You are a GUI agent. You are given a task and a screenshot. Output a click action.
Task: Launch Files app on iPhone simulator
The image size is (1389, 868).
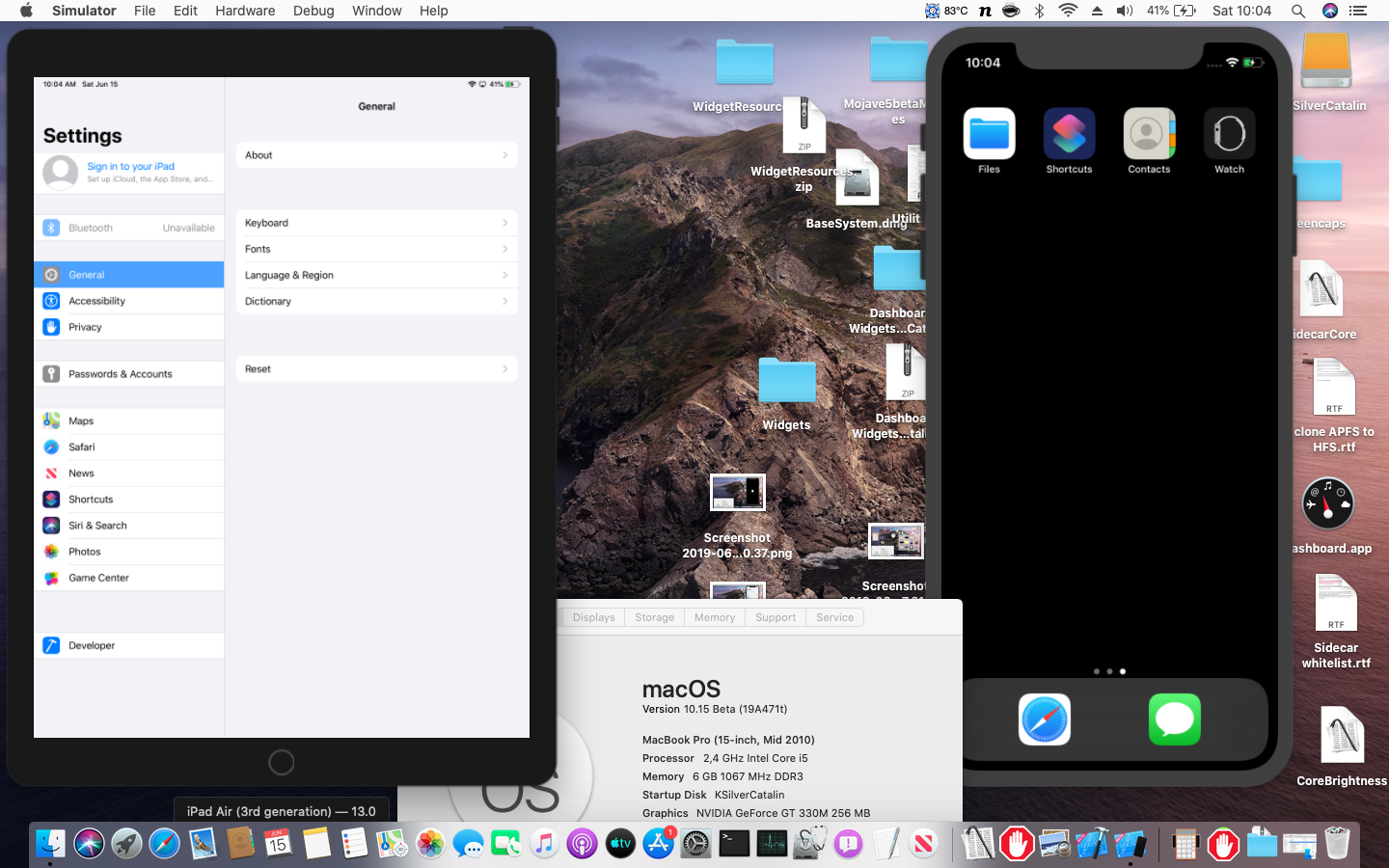(989, 133)
